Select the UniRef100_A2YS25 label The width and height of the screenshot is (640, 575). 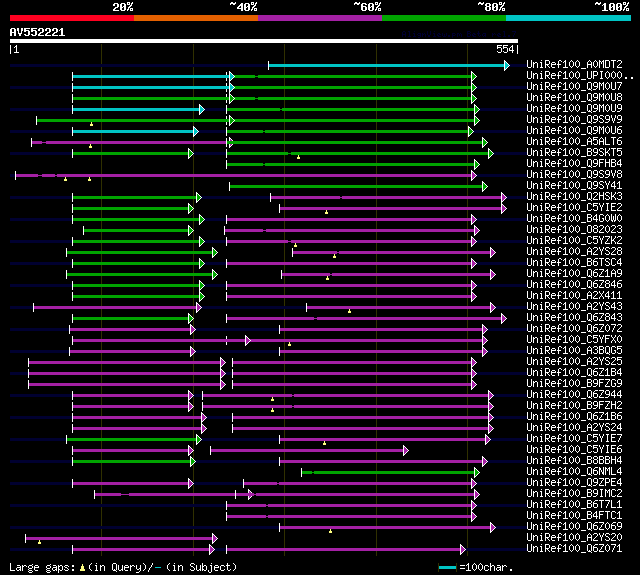coord(574,362)
